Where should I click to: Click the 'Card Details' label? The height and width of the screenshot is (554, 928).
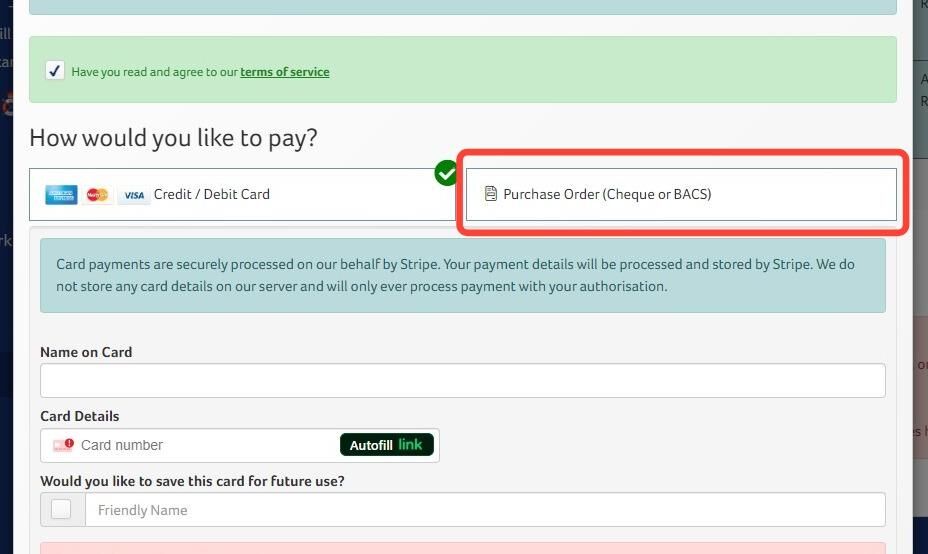tap(80, 416)
